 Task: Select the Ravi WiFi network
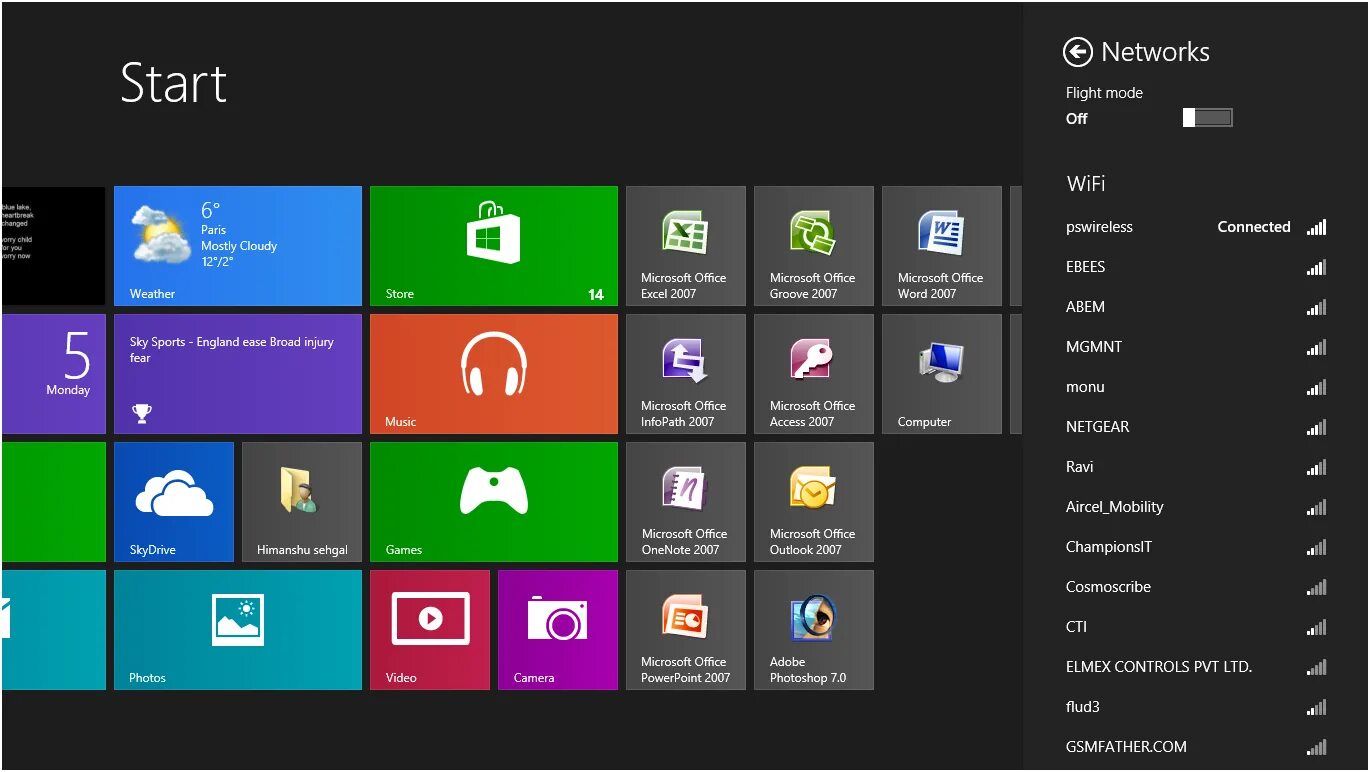(x=1196, y=467)
